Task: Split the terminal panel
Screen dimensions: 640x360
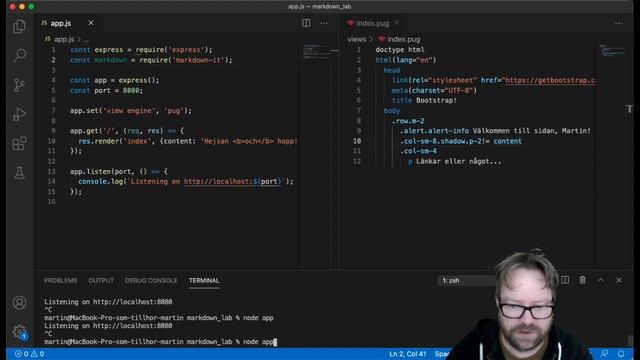Action: pos(565,280)
